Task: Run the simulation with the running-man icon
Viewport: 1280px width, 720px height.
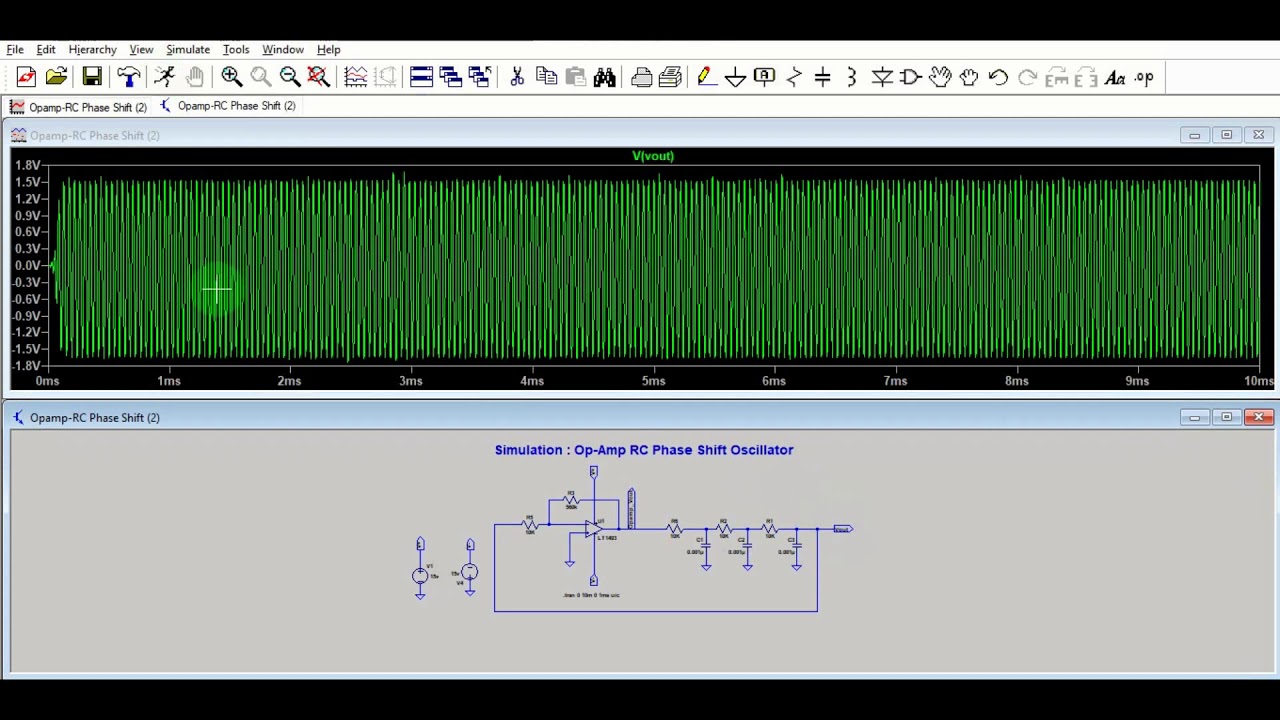Action: [165, 77]
